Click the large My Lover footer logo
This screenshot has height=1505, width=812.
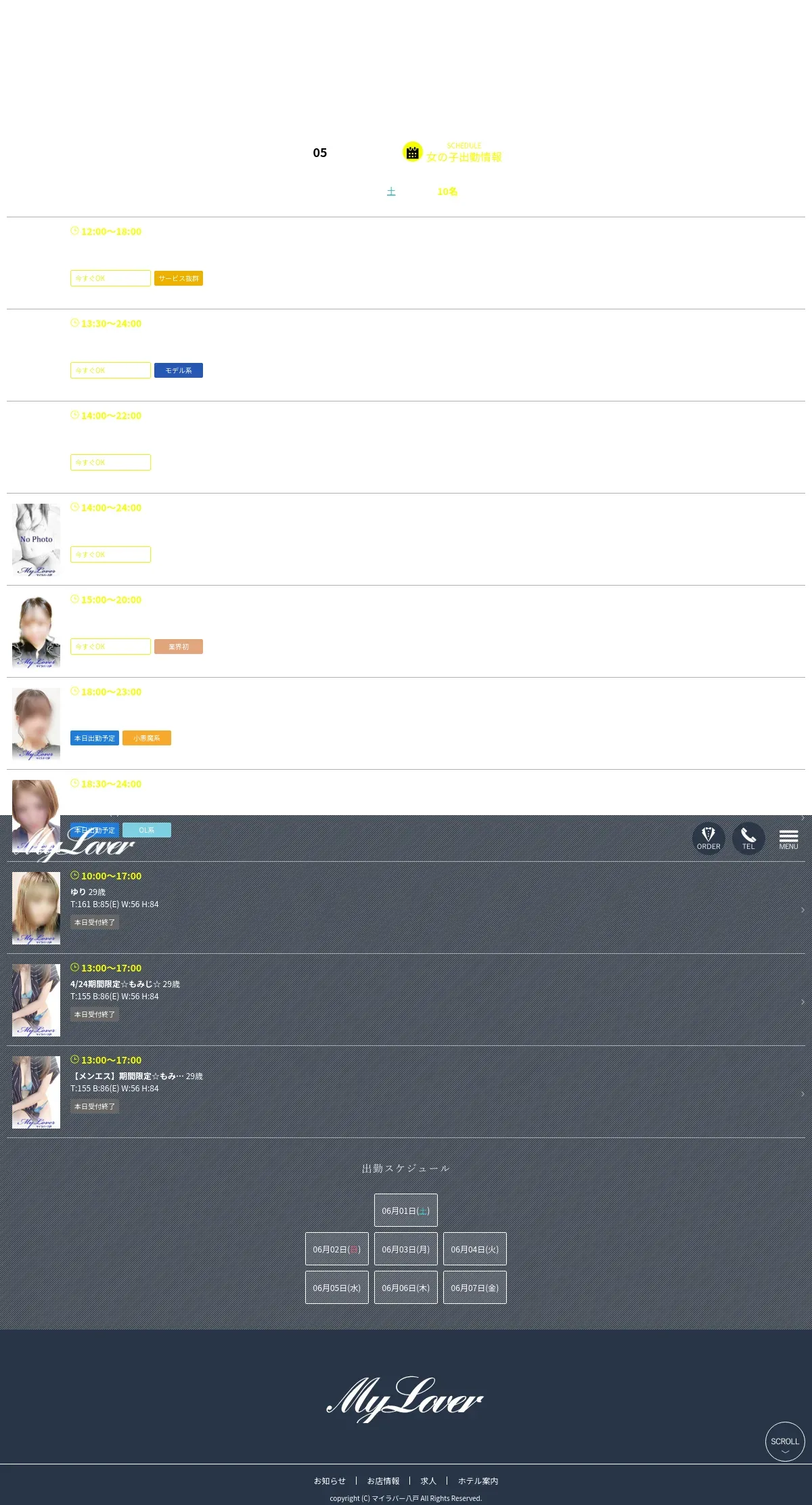pyautogui.click(x=405, y=1399)
